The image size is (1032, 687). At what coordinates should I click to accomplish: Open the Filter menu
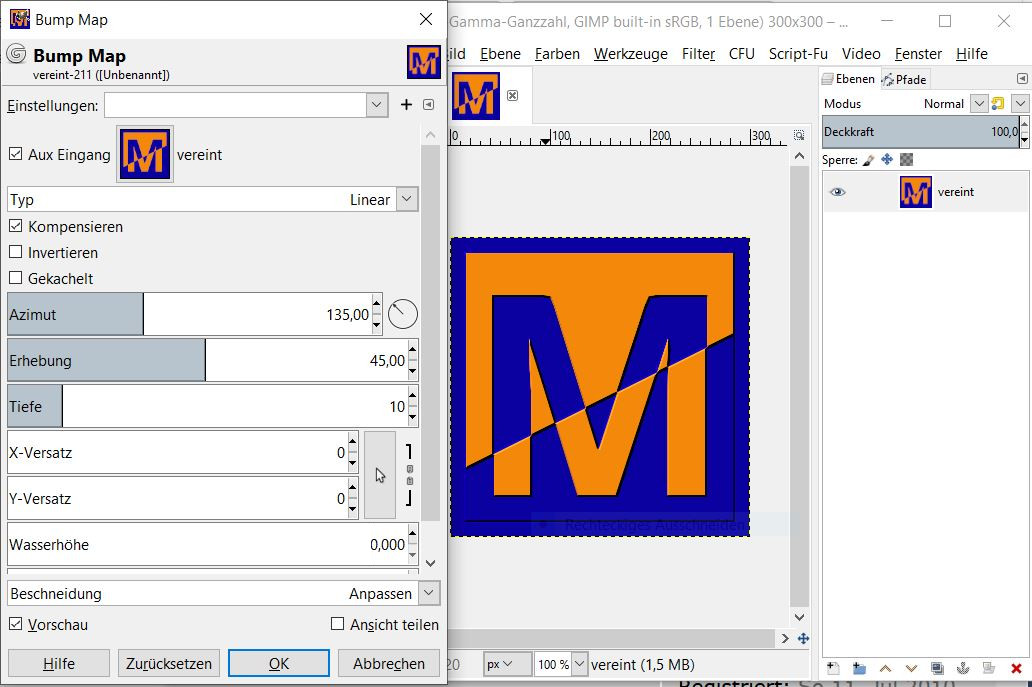coord(699,54)
